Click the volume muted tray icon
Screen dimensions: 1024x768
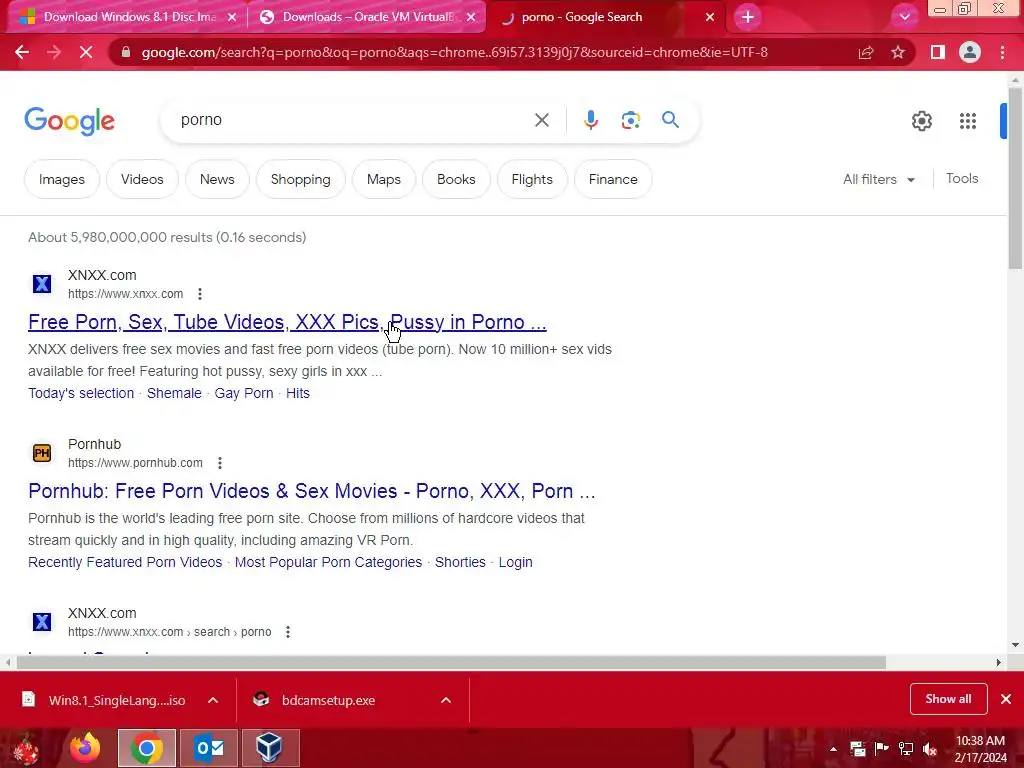point(929,748)
